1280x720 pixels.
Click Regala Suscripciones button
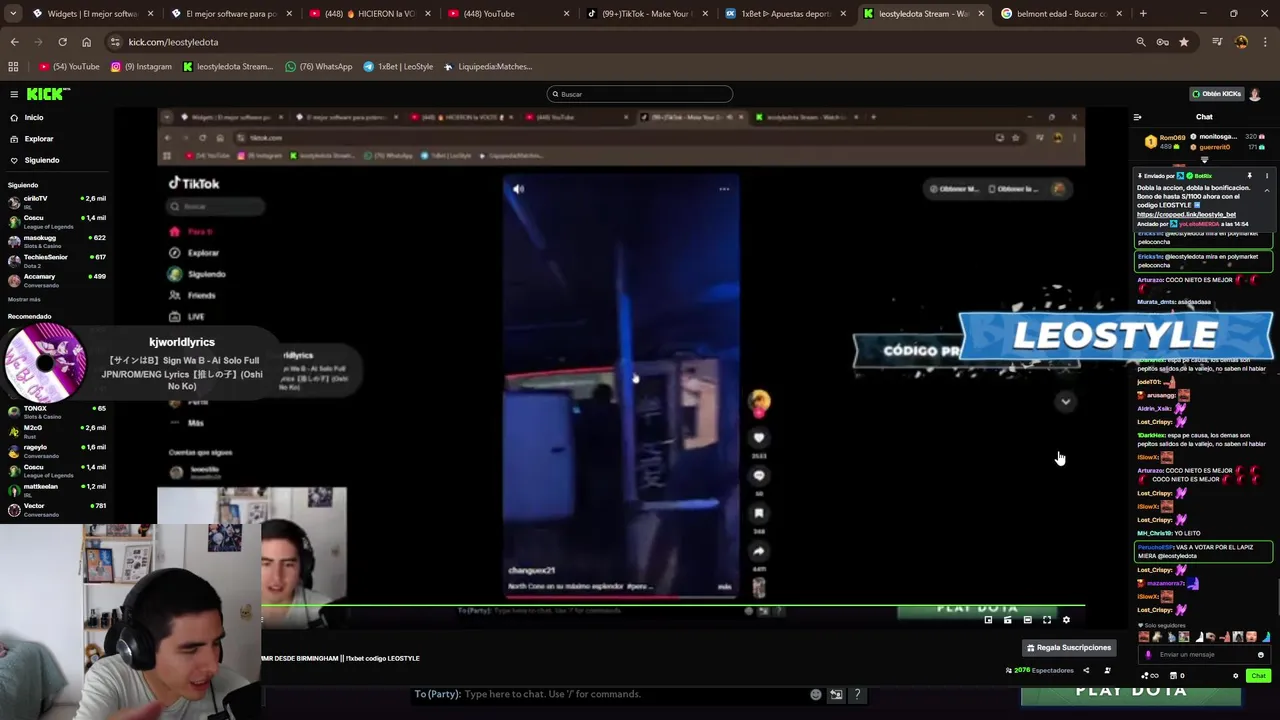(1068, 648)
